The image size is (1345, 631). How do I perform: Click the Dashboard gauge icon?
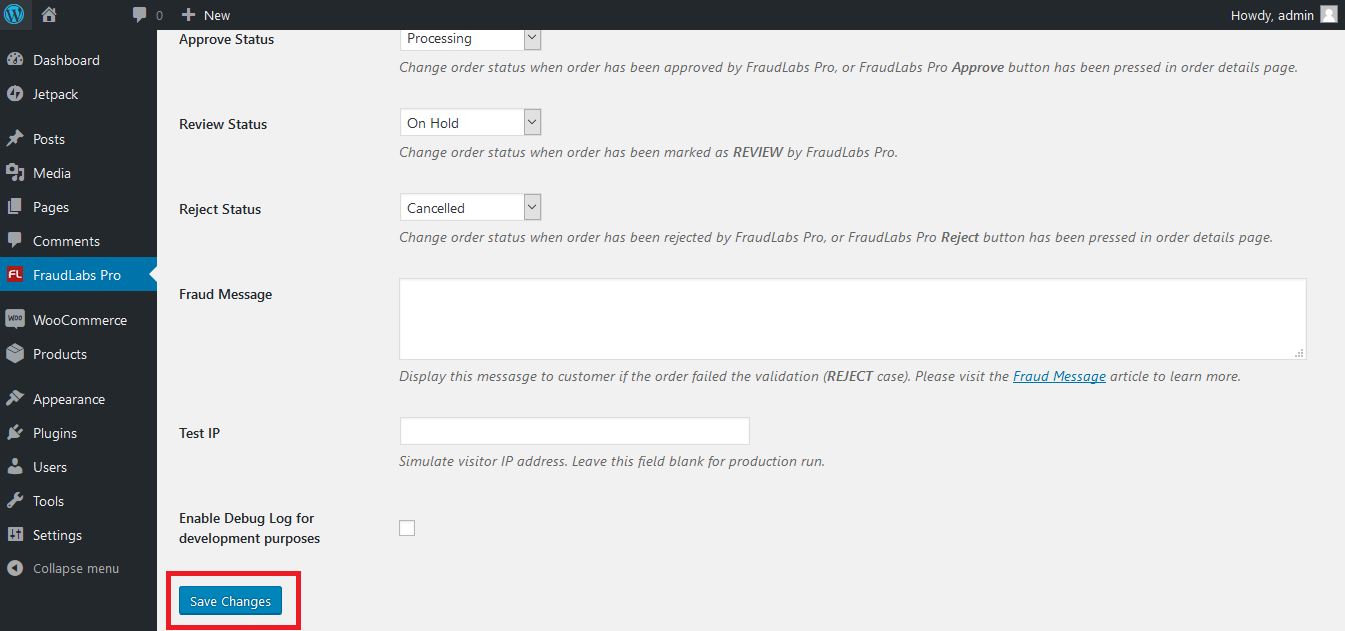(x=15, y=60)
